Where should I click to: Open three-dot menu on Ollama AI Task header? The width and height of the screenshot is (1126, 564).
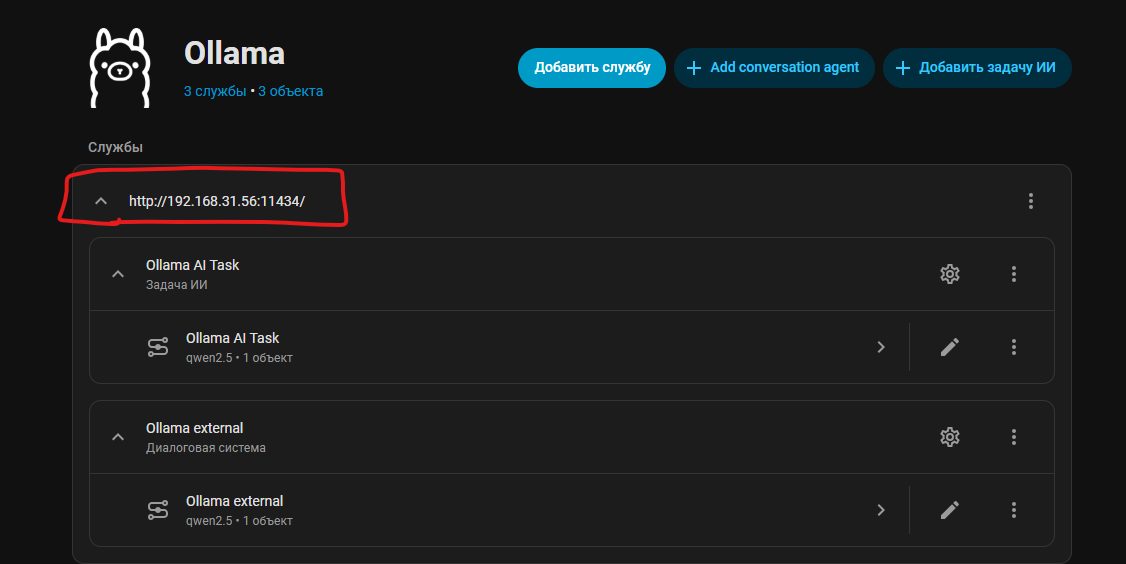point(1013,274)
